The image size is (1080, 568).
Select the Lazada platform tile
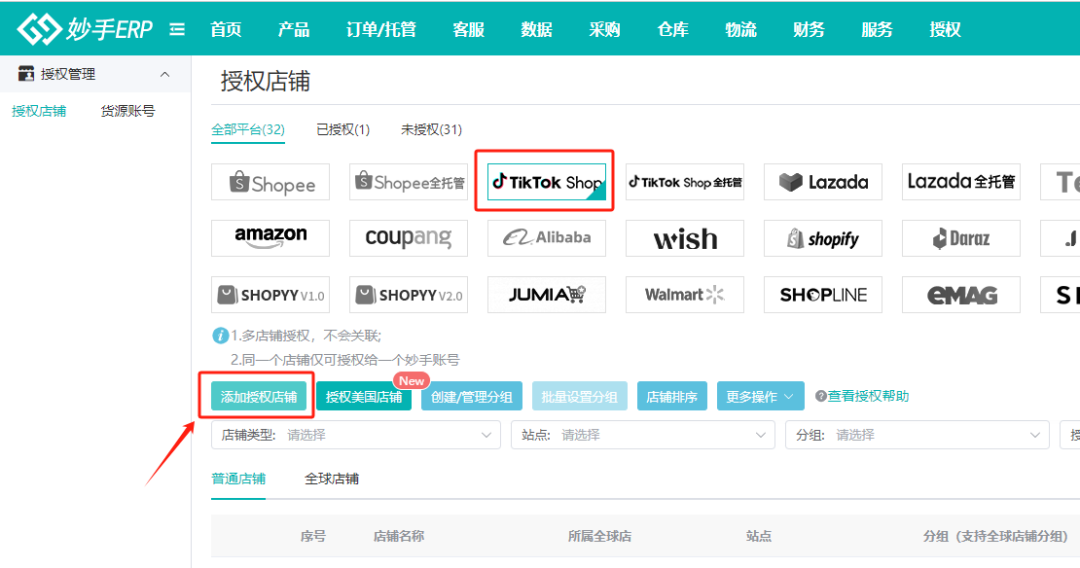pyautogui.click(x=823, y=182)
